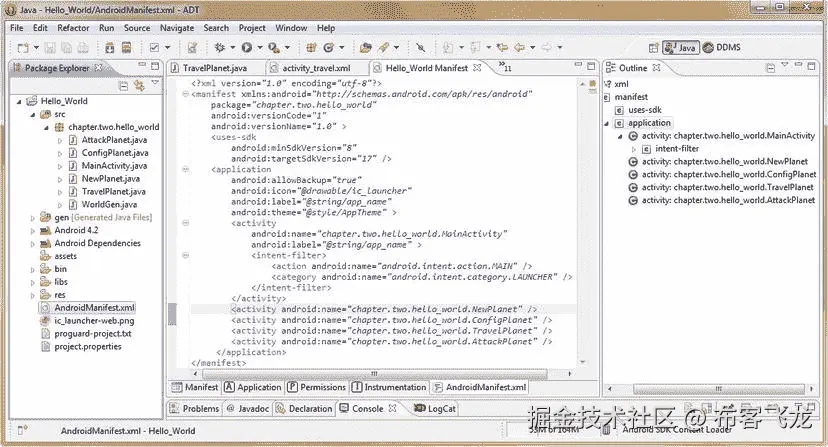Screen dimensions: 828x447
Task: Open the Android Virtual Device Manager icon
Action: [127, 48]
